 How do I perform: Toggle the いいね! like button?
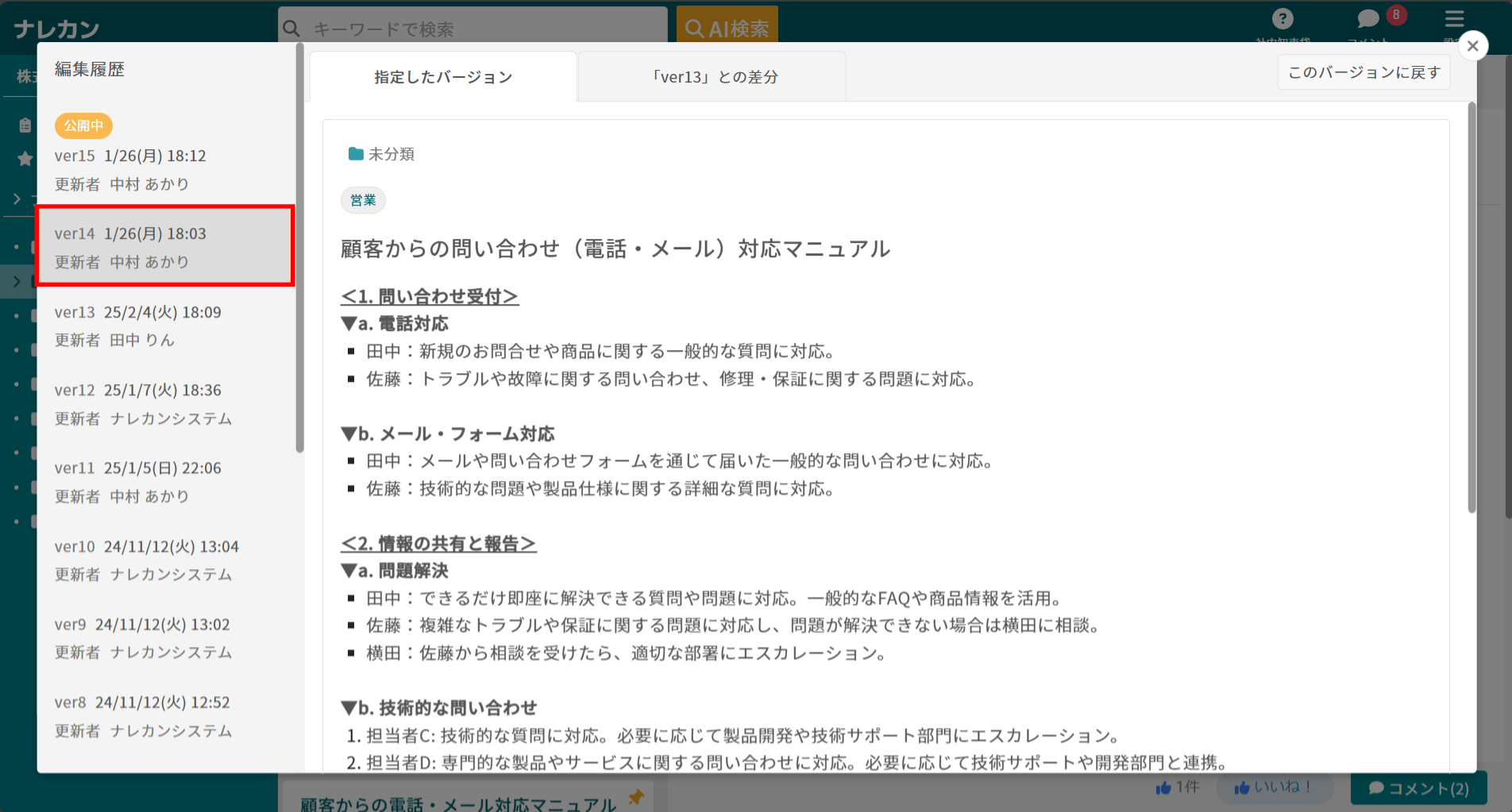tap(1274, 787)
